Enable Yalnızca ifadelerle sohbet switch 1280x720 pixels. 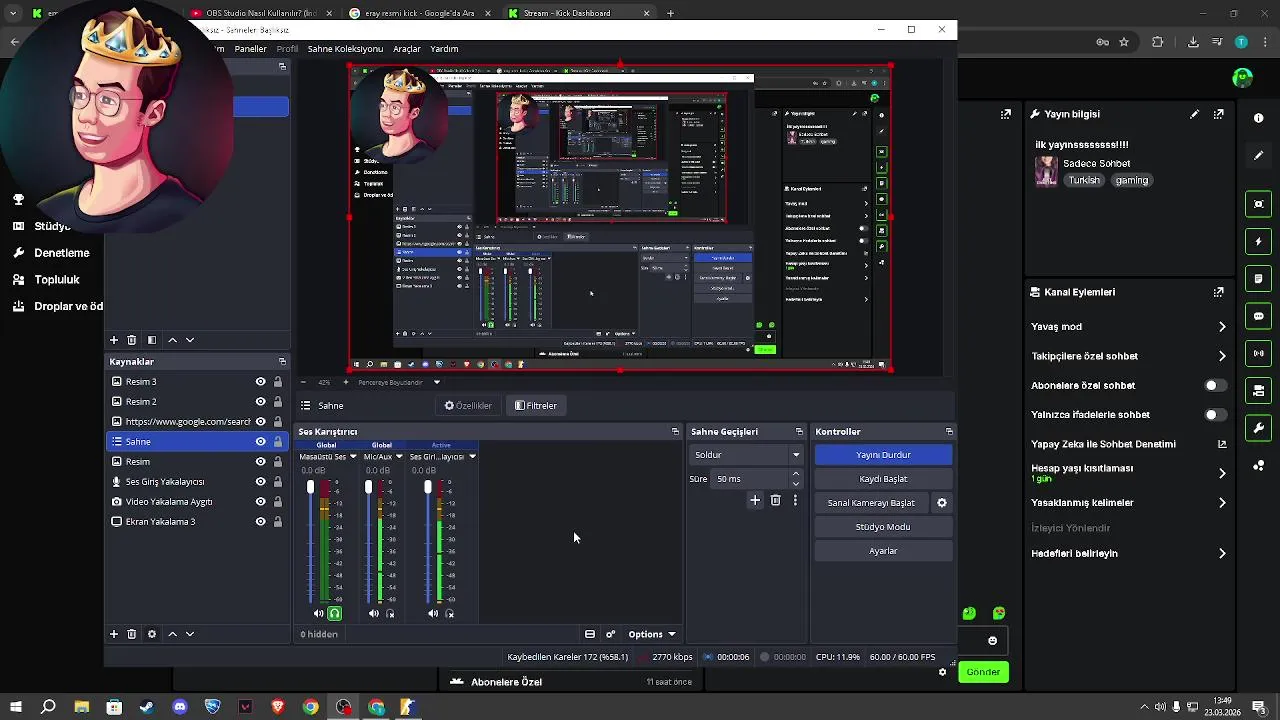pos(1214,414)
